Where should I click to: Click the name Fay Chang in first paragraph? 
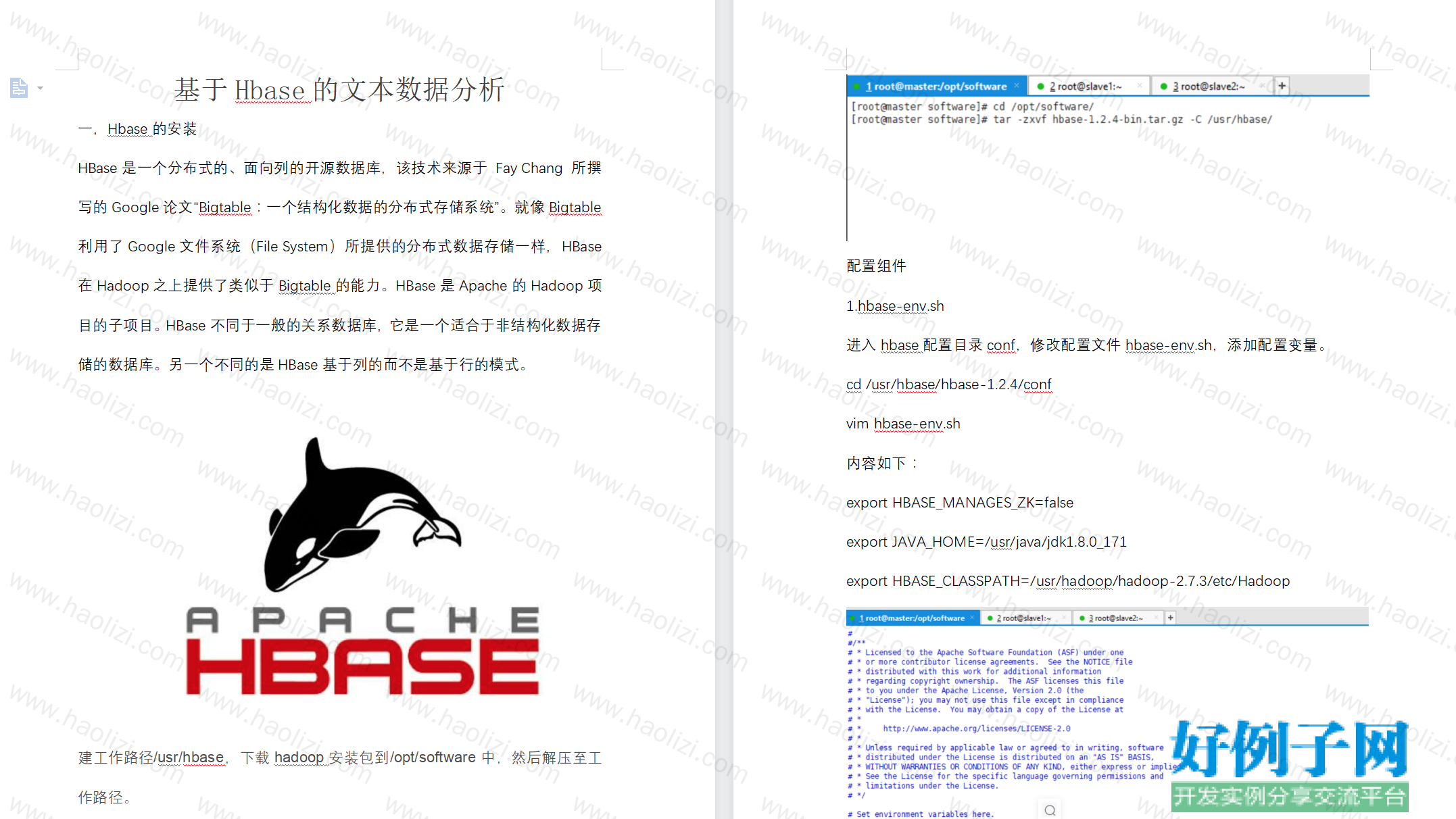(529, 168)
